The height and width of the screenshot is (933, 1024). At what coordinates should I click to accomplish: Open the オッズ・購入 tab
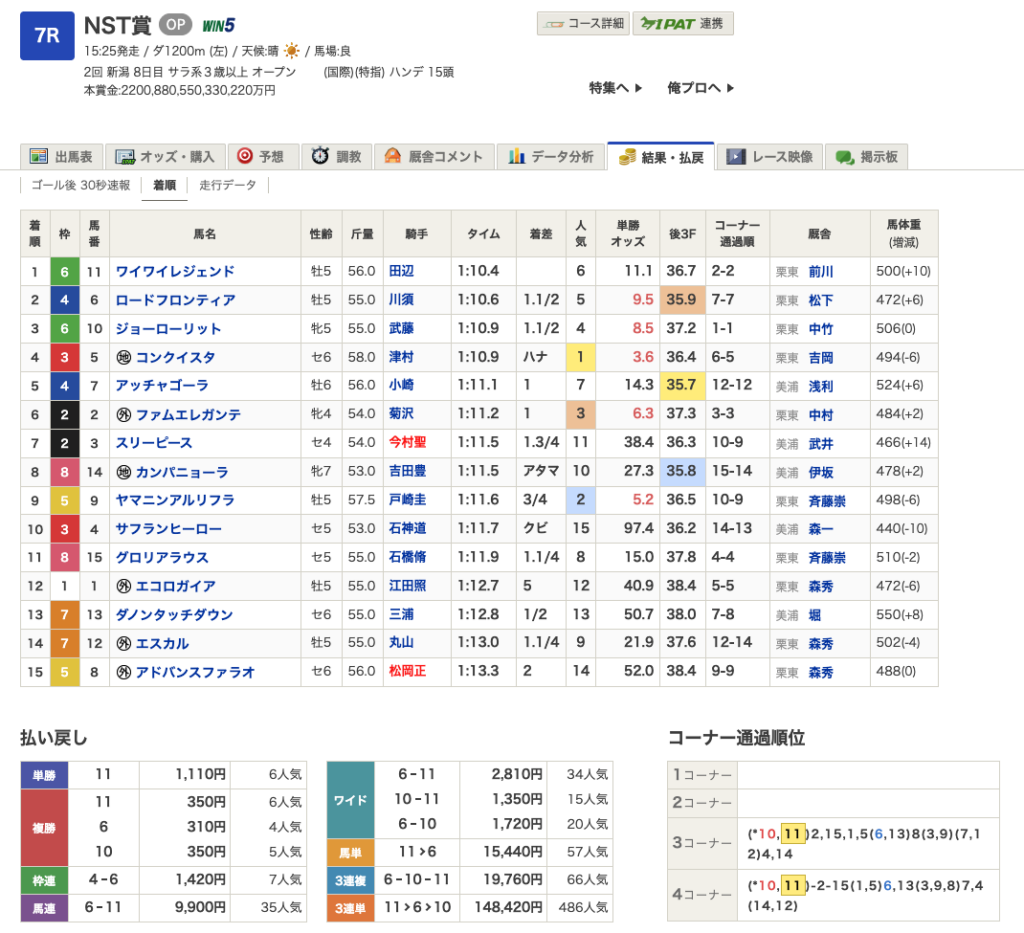tap(165, 157)
